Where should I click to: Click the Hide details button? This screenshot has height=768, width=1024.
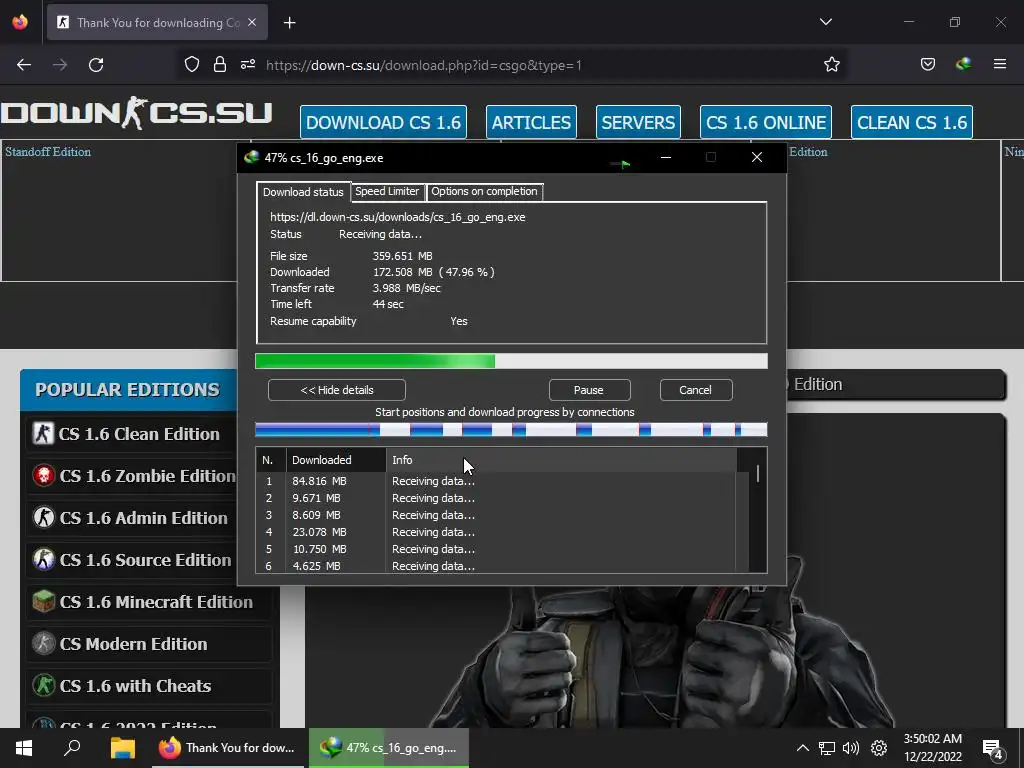click(x=337, y=390)
